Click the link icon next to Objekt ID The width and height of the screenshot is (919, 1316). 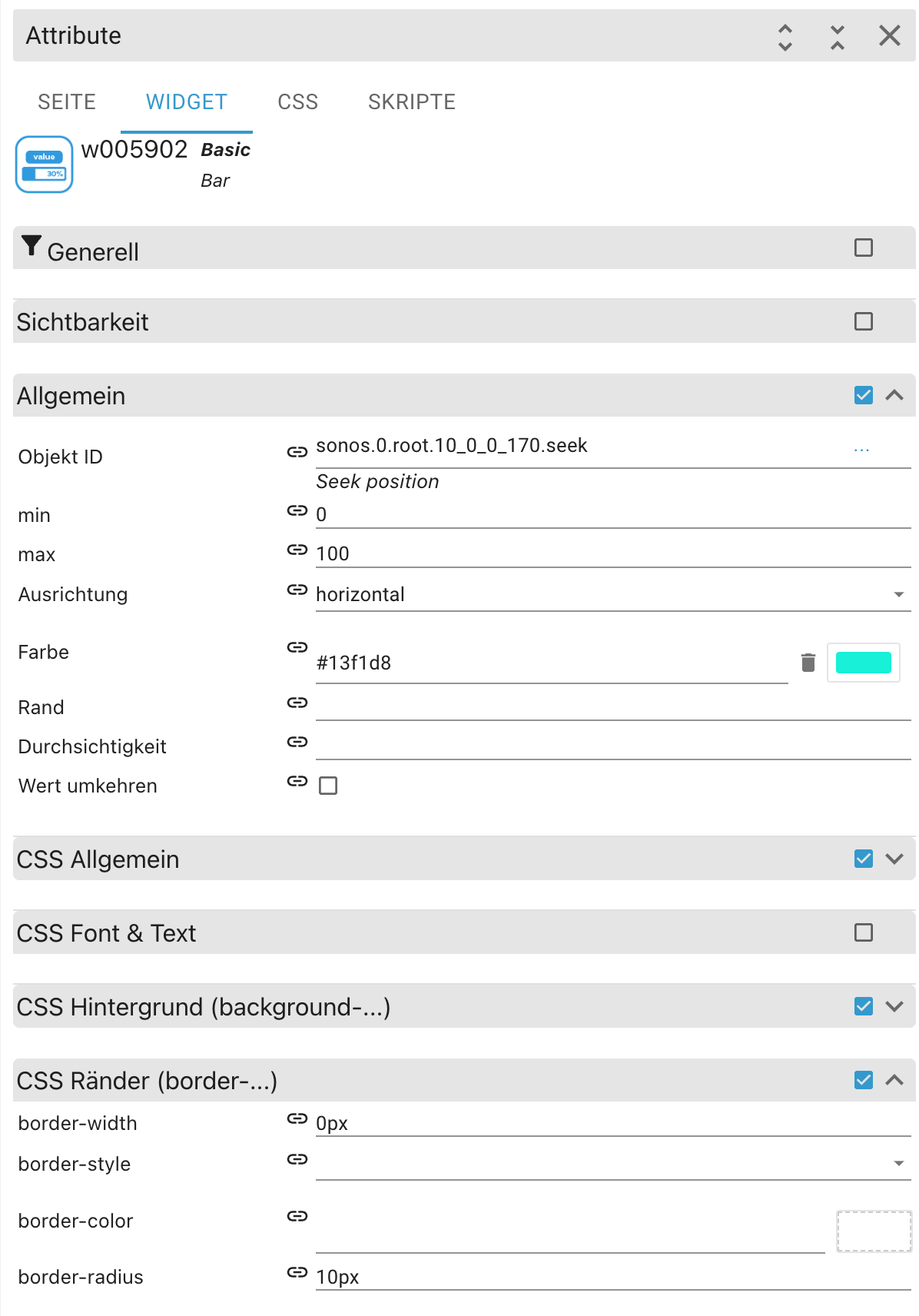(x=297, y=452)
